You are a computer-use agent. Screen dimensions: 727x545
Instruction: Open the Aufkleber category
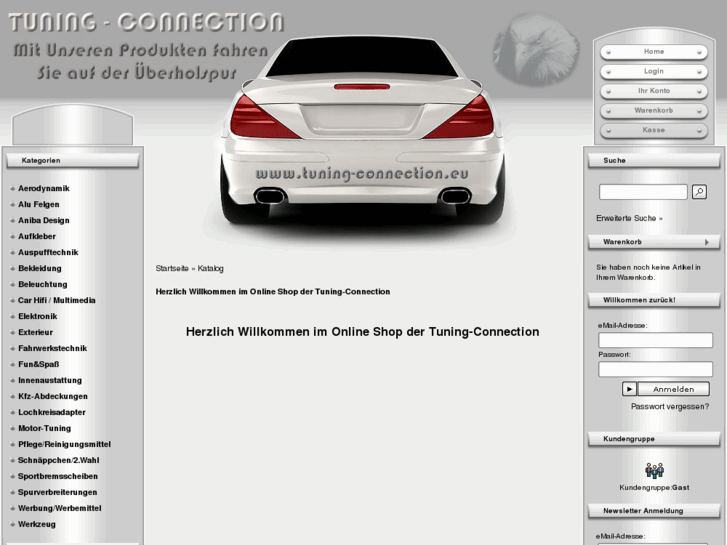pos(37,237)
